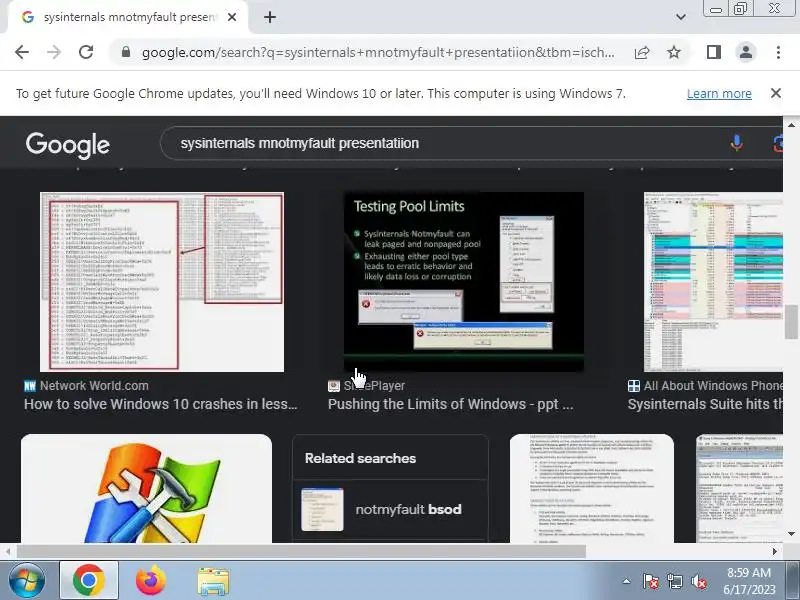Viewport: 800px width, 600px height.
Task: Click the Network World favicon
Action: pyautogui.click(x=30, y=386)
